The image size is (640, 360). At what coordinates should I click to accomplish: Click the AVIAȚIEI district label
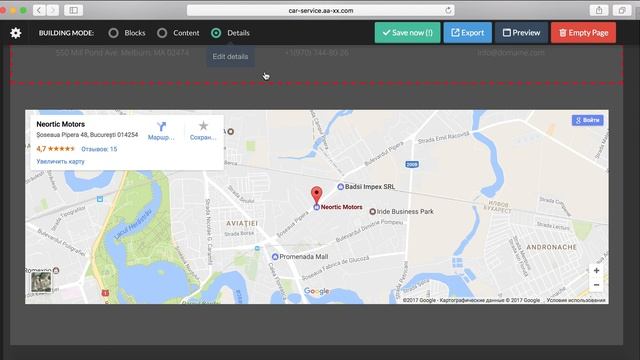(242, 223)
